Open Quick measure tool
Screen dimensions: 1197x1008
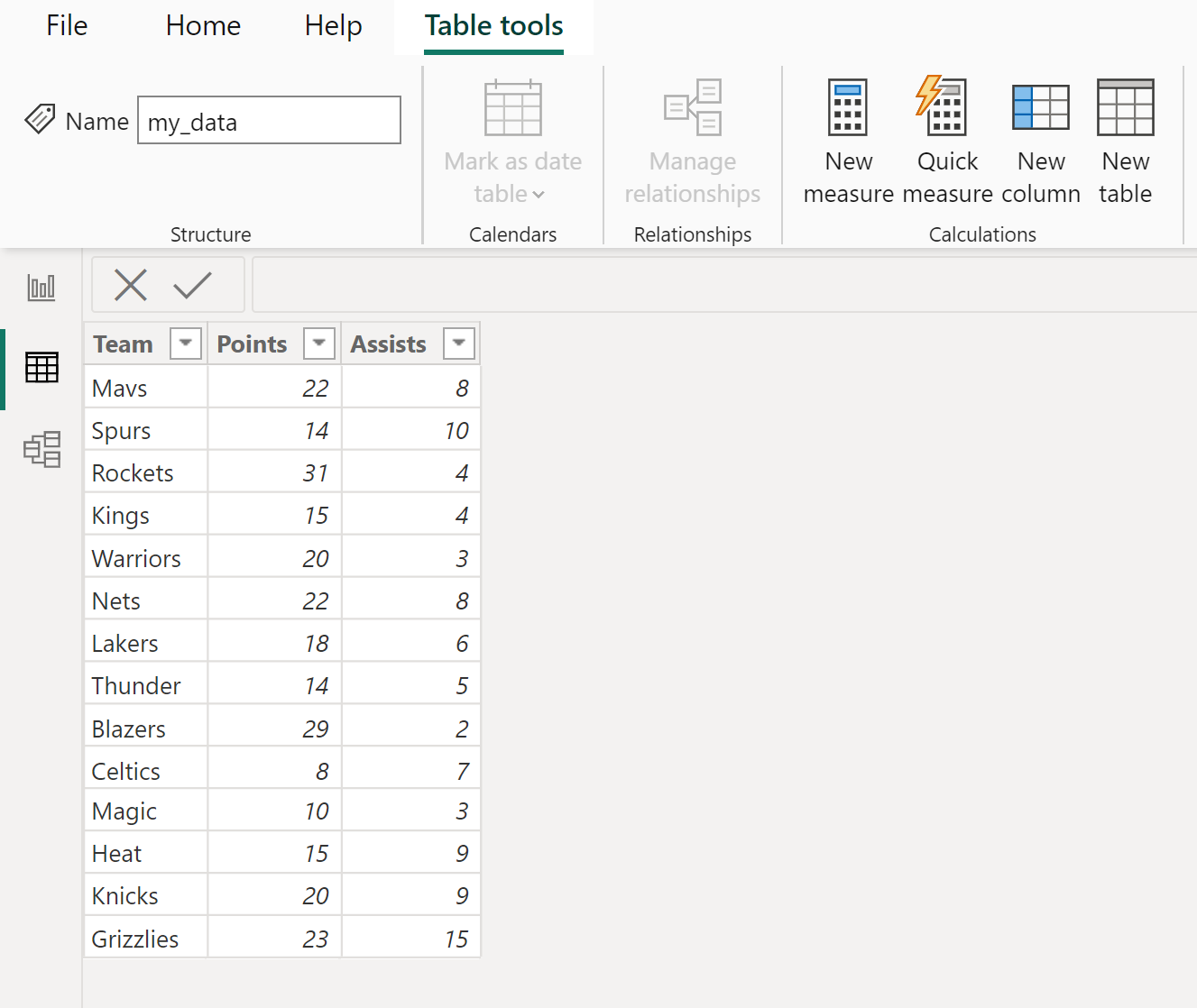point(947,142)
